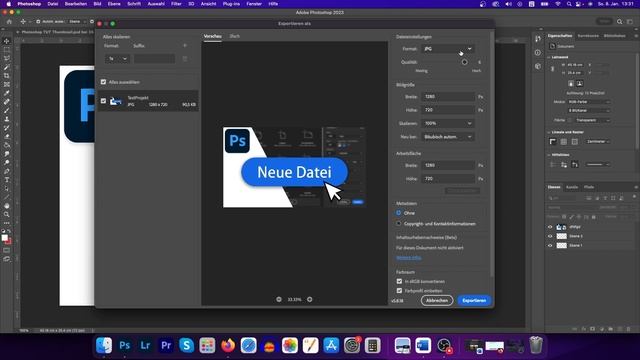Select the Move tool in the toolbar
The image size is (640, 360).
point(7,41)
